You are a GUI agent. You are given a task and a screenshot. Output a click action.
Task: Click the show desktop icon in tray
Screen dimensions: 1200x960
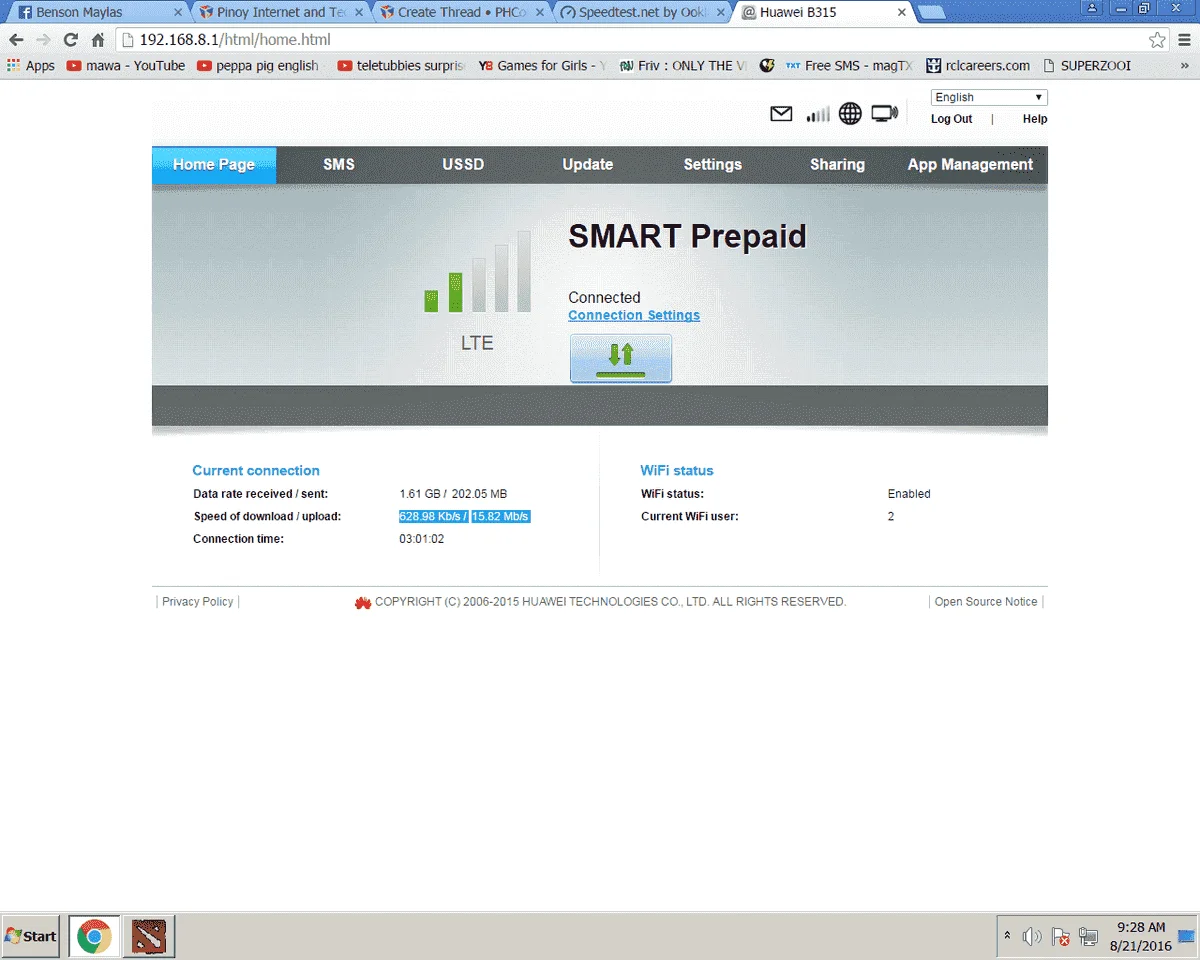pos(1187,937)
